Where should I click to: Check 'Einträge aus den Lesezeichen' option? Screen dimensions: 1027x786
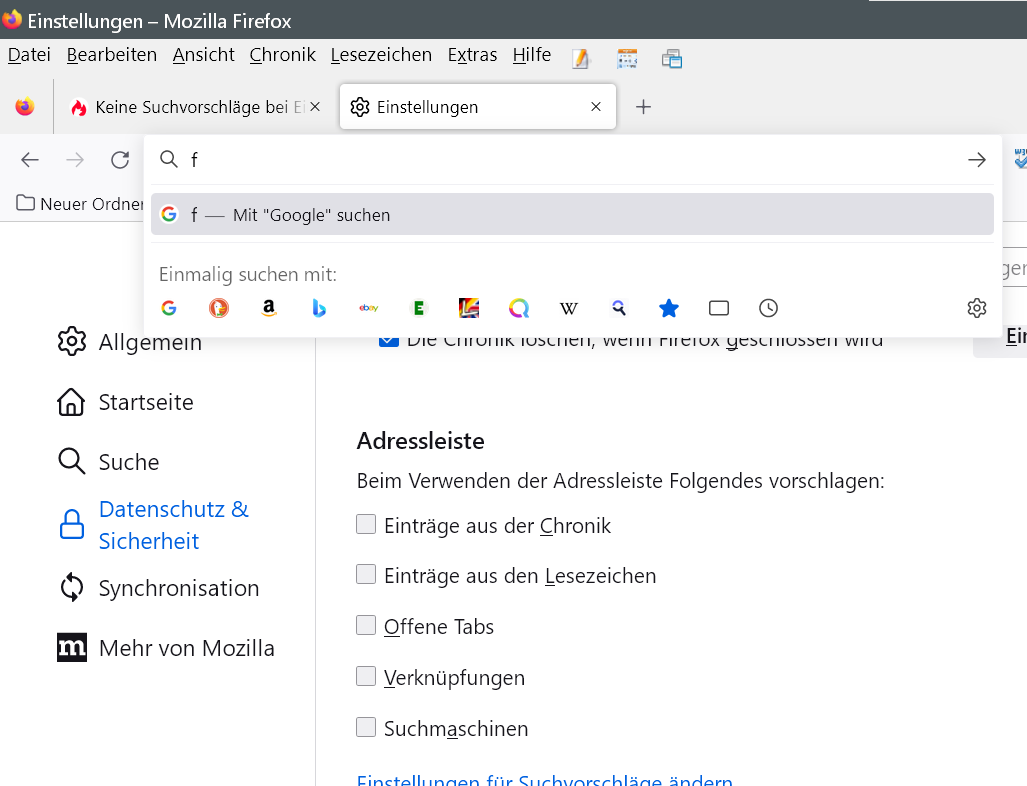[x=366, y=575]
